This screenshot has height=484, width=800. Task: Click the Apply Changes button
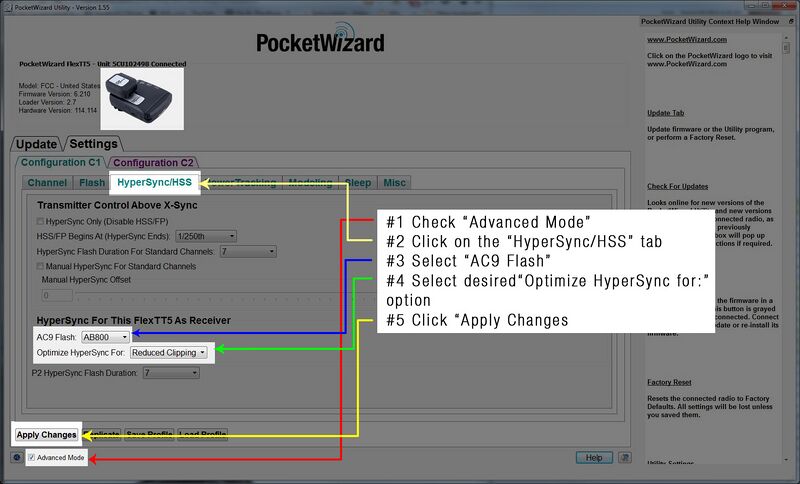tap(46, 435)
